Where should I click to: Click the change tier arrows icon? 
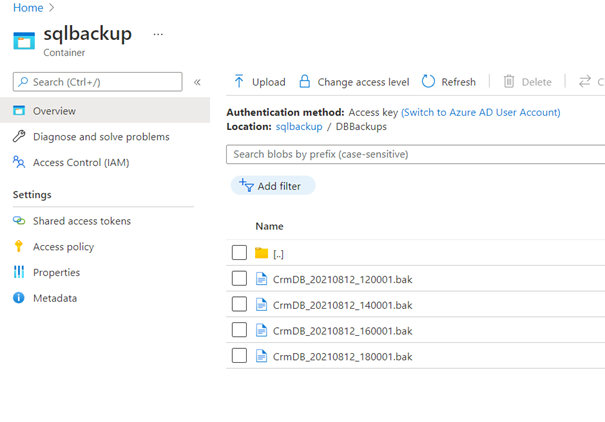(x=585, y=81)
